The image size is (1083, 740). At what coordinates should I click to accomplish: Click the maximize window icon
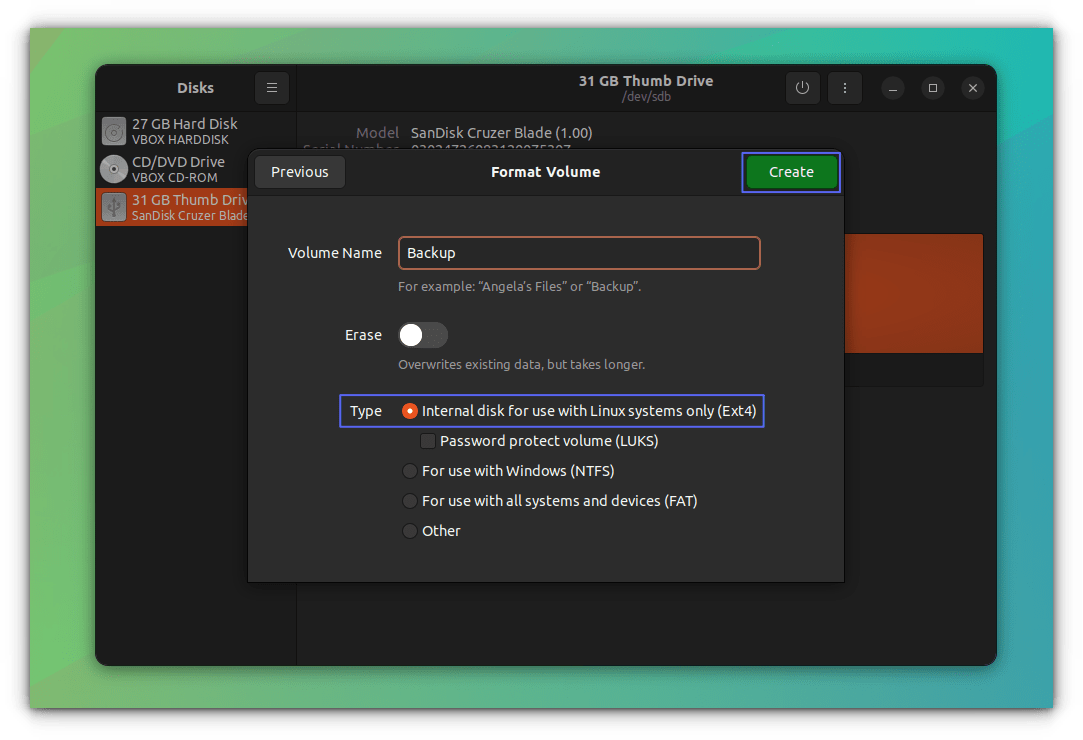(932, 88)
